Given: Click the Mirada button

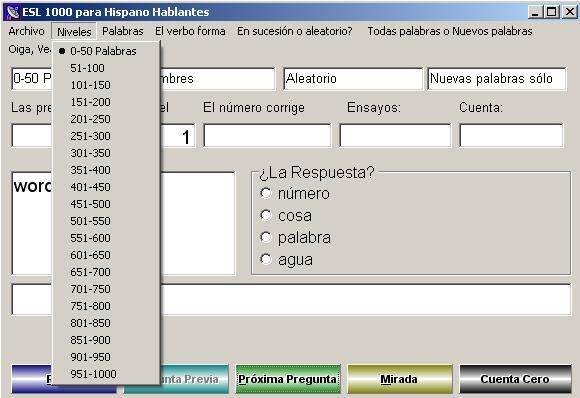Looking at the screenshot, I should pyautogui.click(x=400, y=379).
